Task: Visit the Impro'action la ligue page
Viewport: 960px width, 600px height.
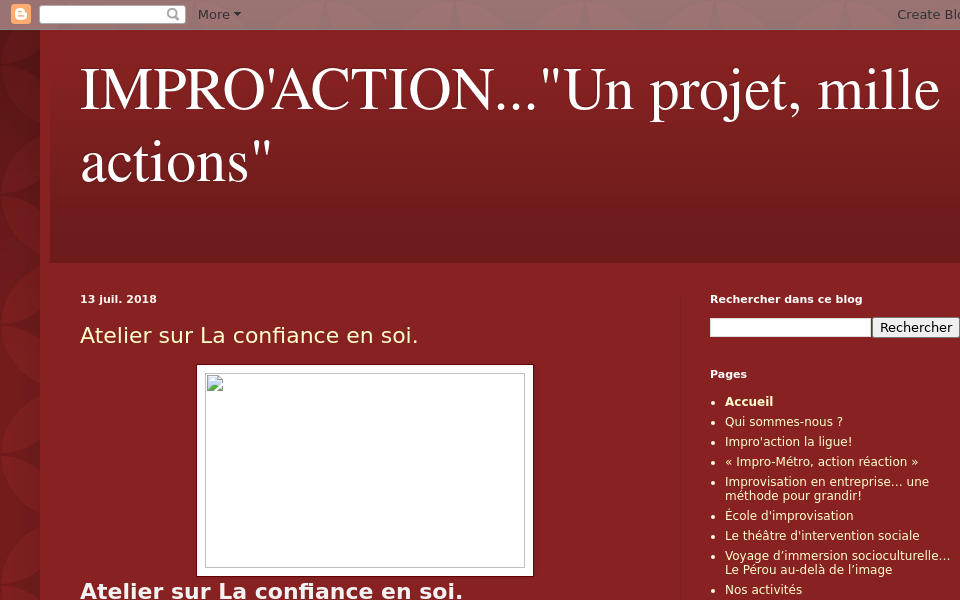Action: pyautogui.click(x=788, y=441)
